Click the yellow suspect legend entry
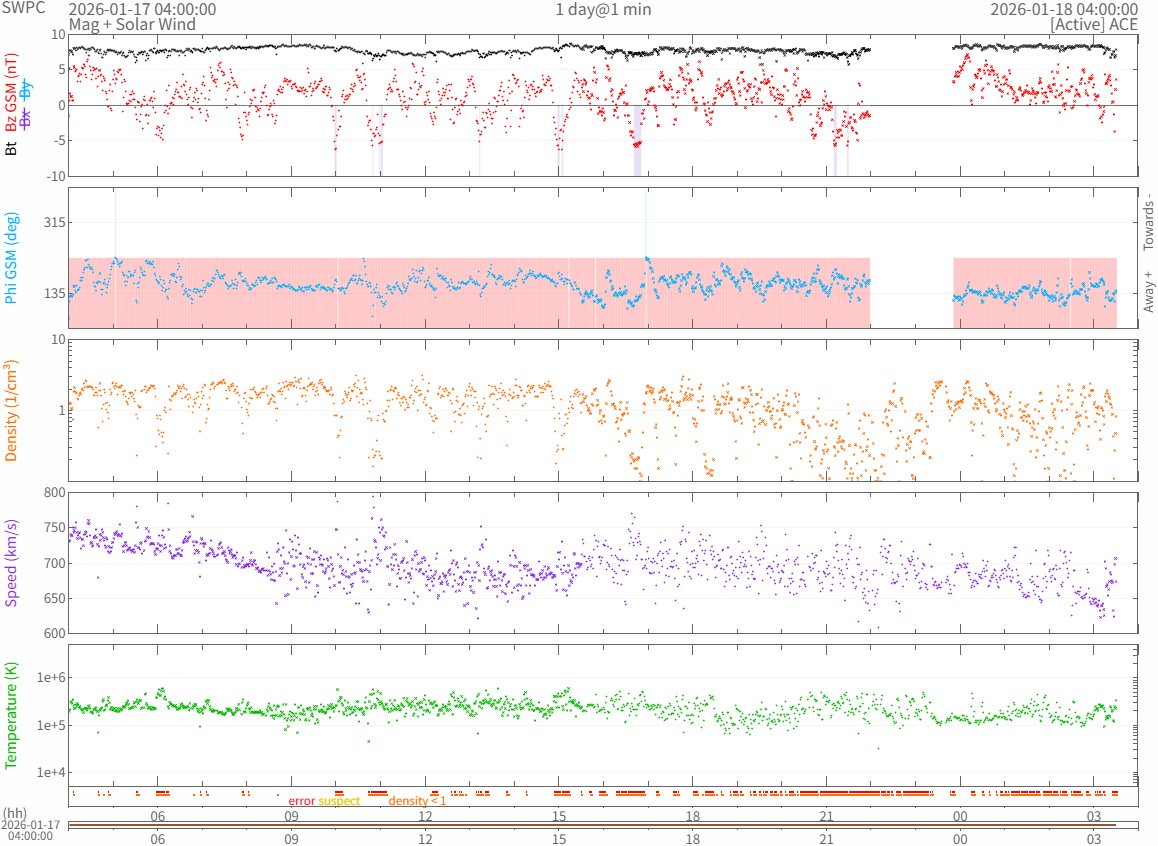This screenshot has height=846, width=1158. (339, 801)
